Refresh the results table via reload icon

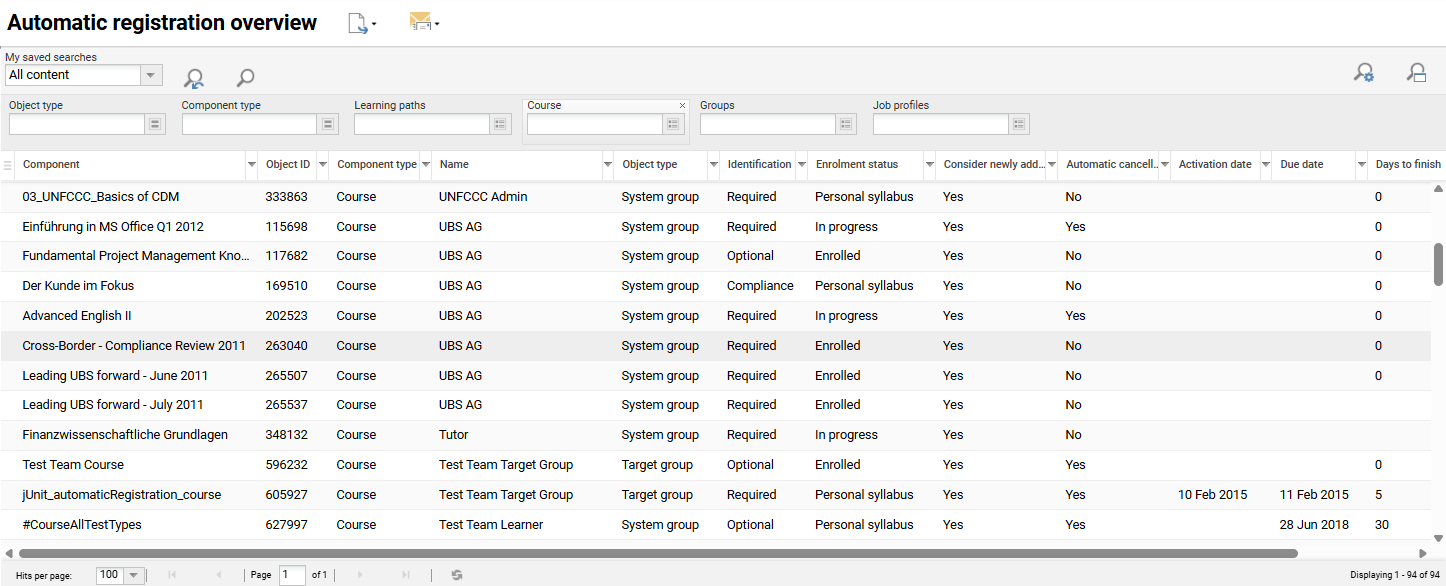[x=457, y=575]
